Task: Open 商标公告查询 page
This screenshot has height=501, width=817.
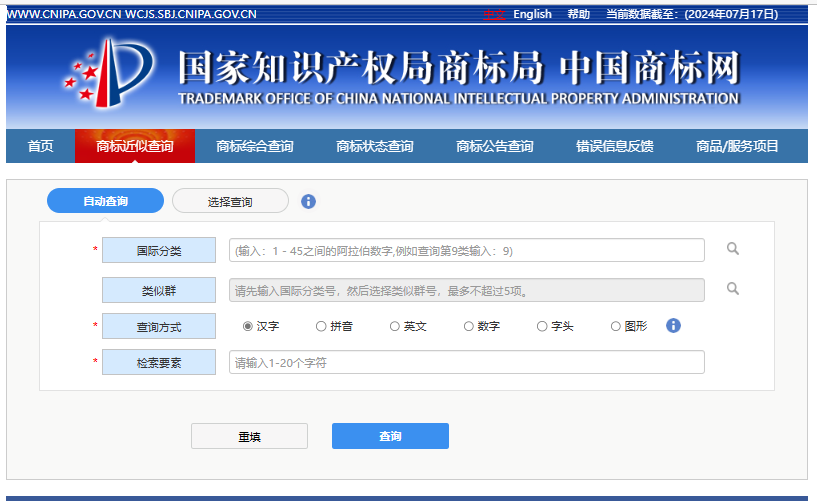Action: [494, 146]
